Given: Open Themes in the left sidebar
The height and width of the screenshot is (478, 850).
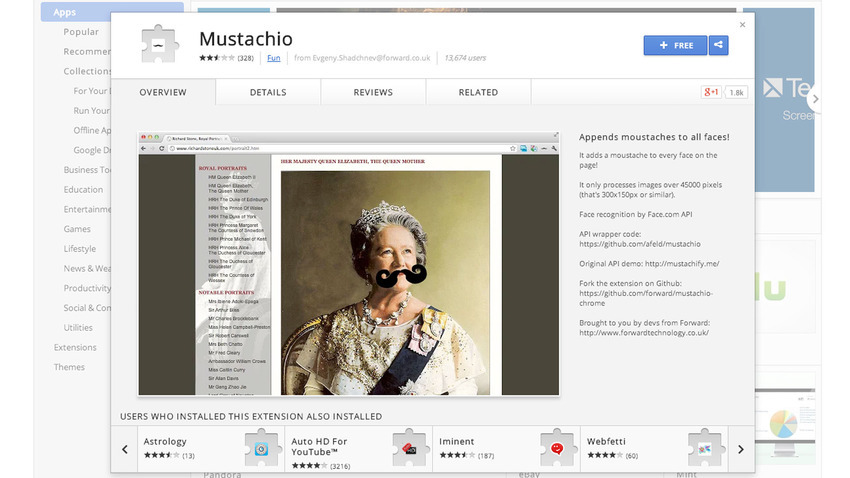Looking at the screenshot, I should pos(69,367).
